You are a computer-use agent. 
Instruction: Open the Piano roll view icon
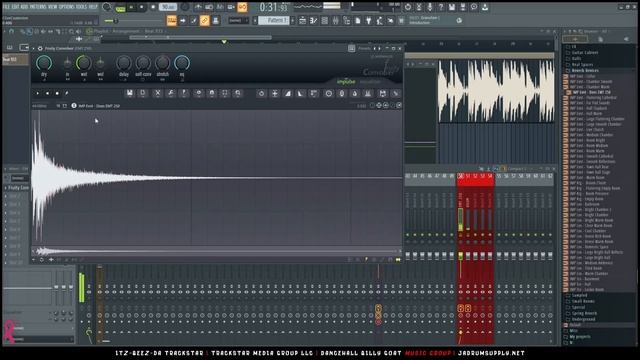[313, 20]
